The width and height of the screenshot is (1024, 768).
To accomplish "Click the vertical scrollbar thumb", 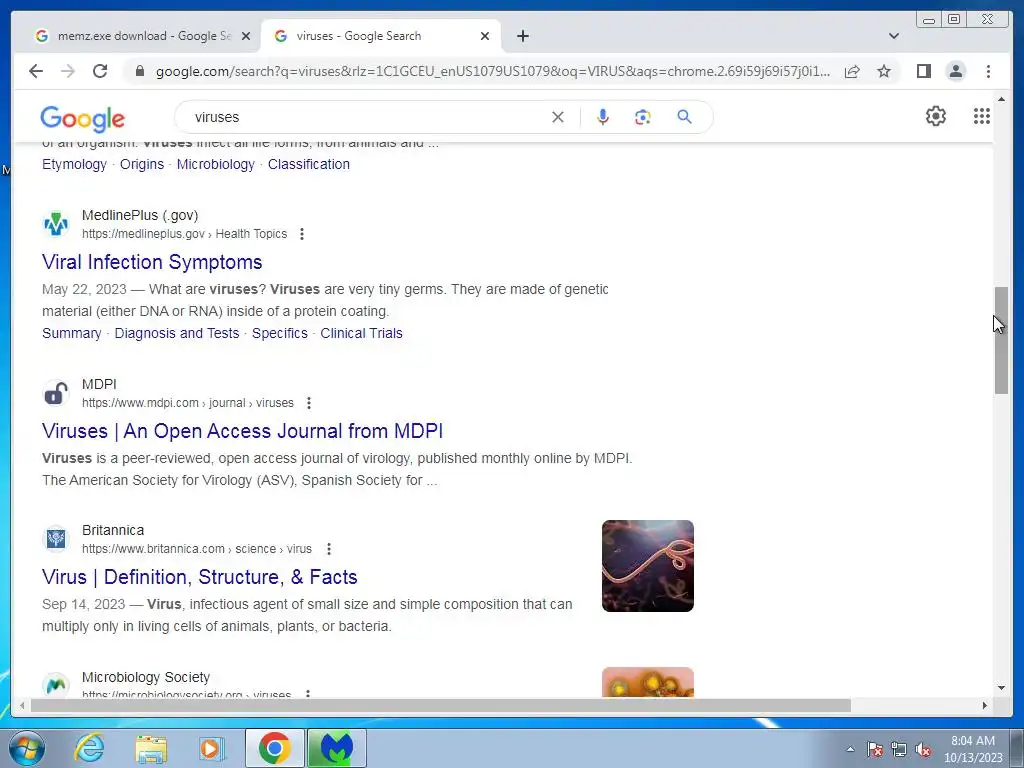I will point(1001,340).
